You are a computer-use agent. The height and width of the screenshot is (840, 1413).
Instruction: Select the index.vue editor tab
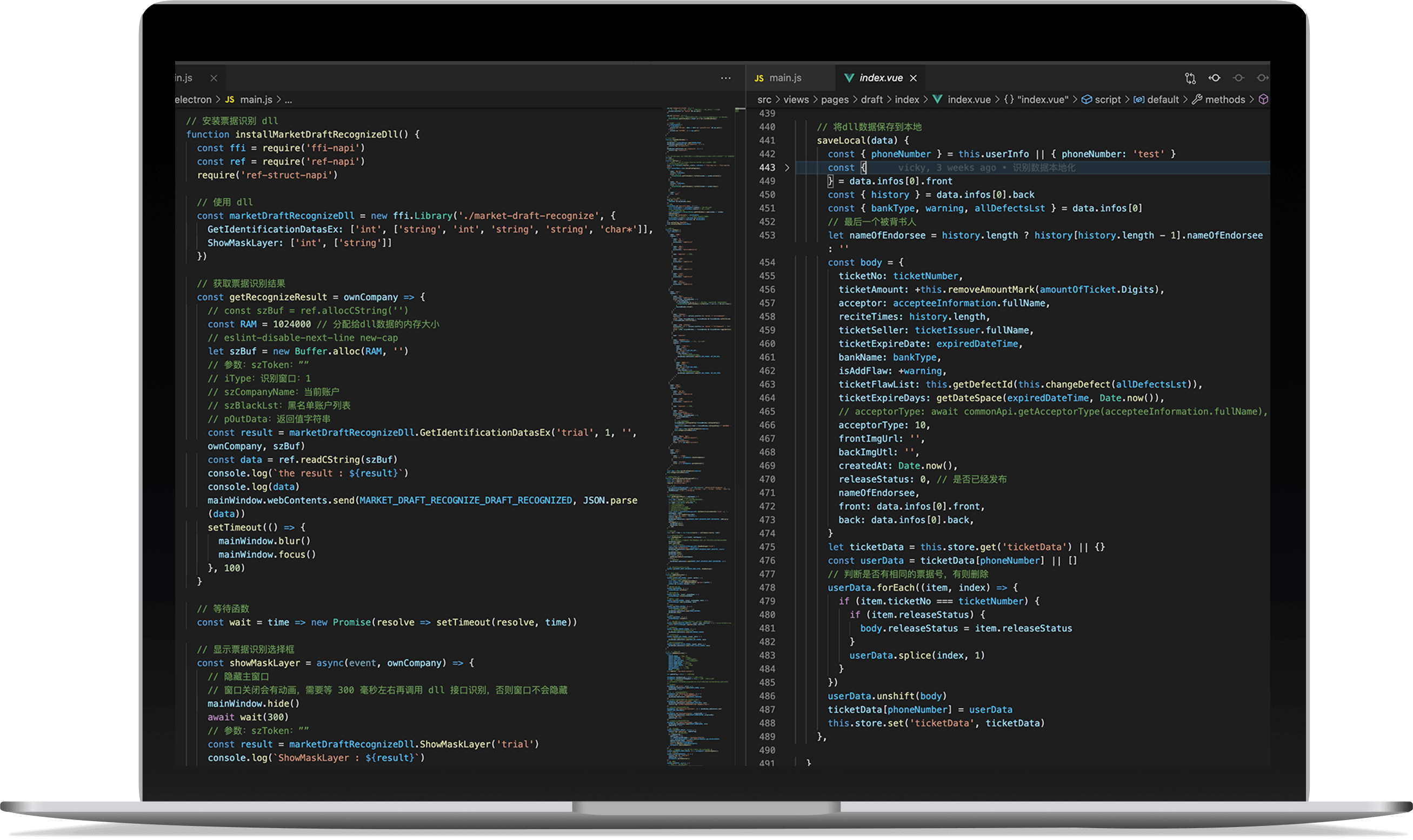881,78
